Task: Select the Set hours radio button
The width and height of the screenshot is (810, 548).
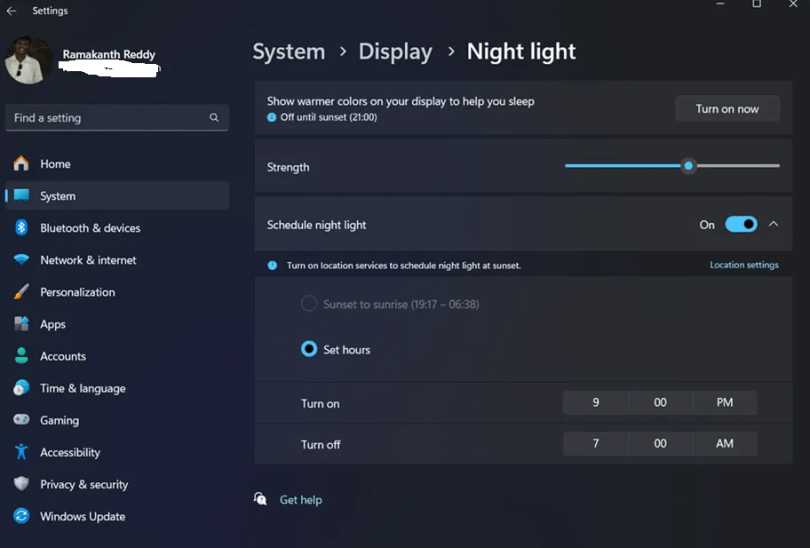Action: tap(309, 349)
